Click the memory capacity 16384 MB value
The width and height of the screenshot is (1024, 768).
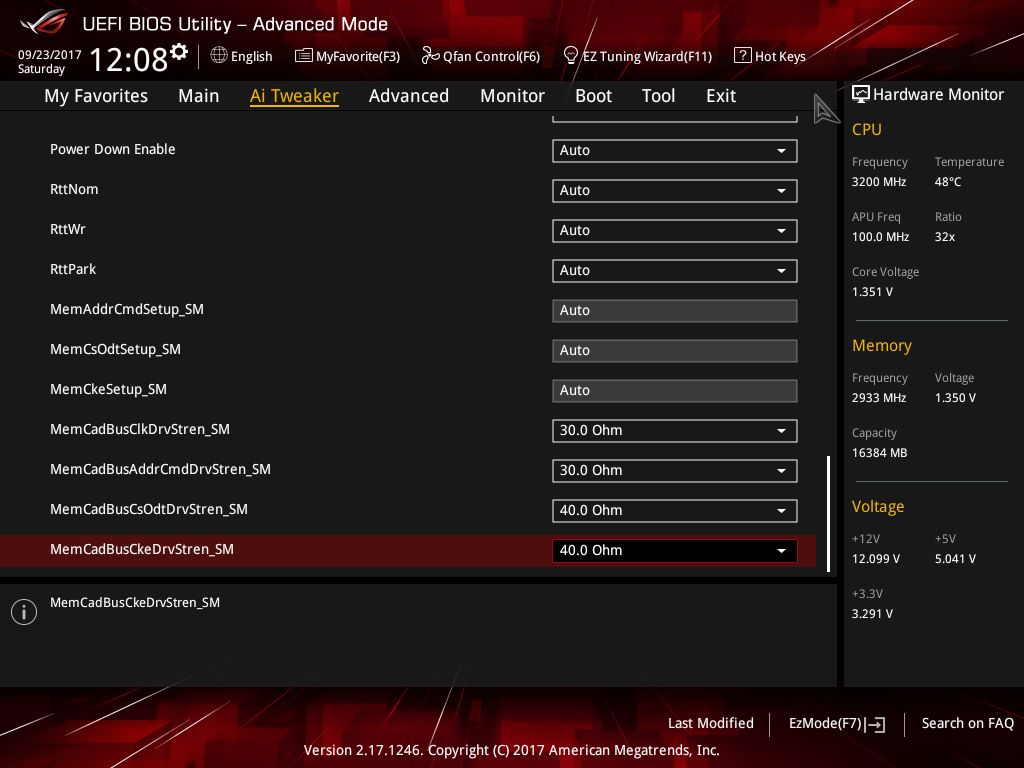(879, 453)
